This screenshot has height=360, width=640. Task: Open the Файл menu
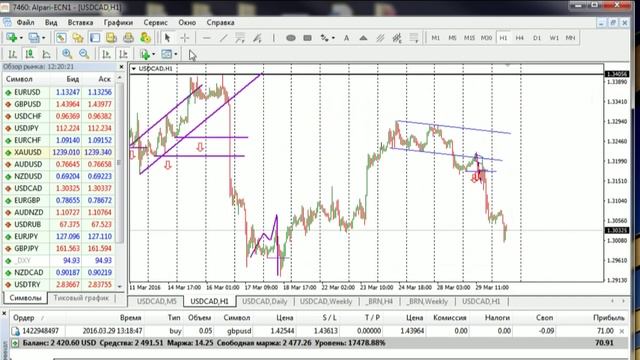pos(25,22)
